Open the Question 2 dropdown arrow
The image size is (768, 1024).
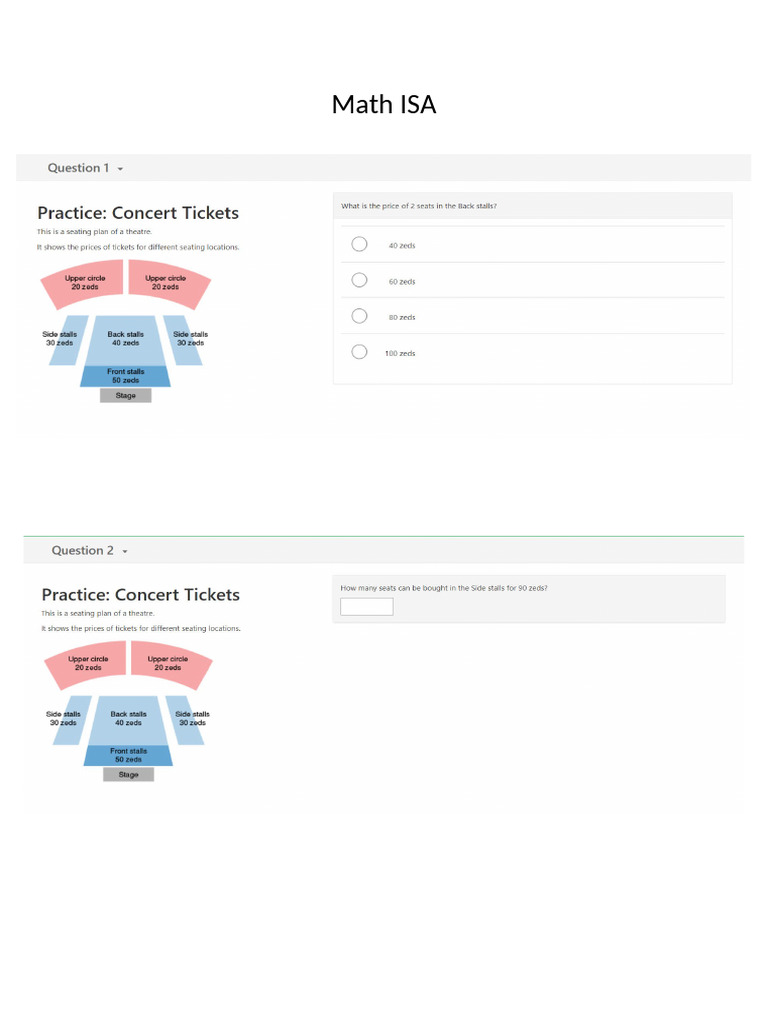(125, 551)
